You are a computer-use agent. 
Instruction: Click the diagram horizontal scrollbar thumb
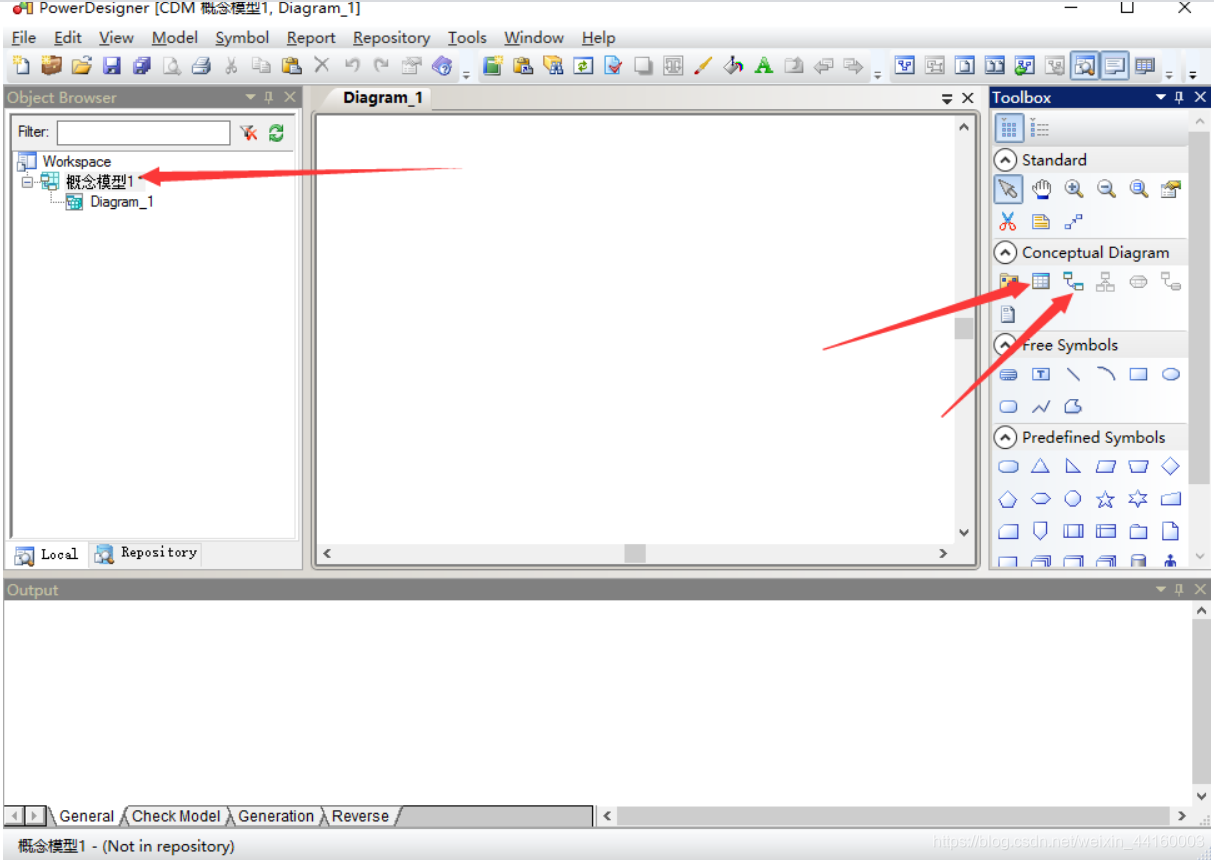pos(635,553)
